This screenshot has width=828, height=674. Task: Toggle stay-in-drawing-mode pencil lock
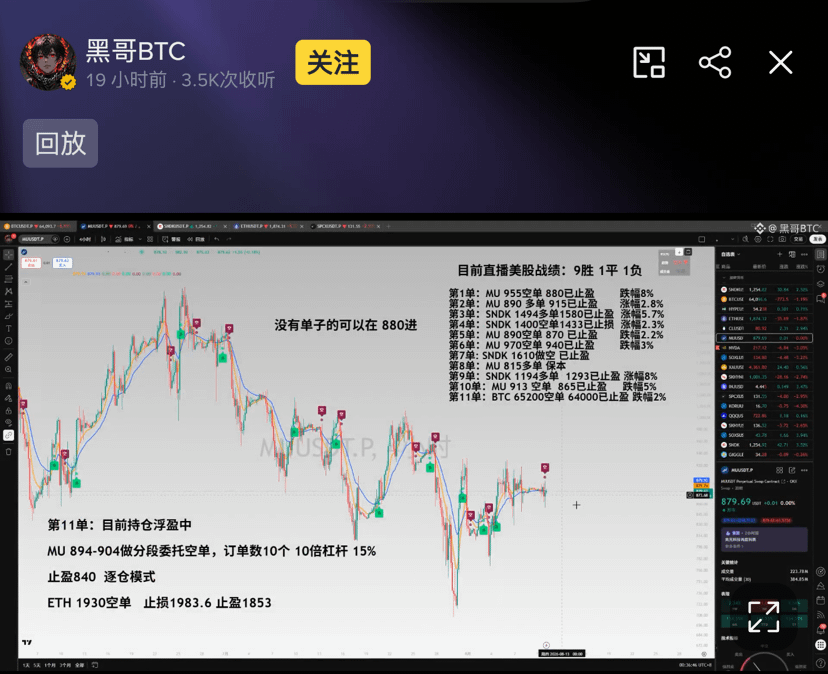click(x=8, y=398)
